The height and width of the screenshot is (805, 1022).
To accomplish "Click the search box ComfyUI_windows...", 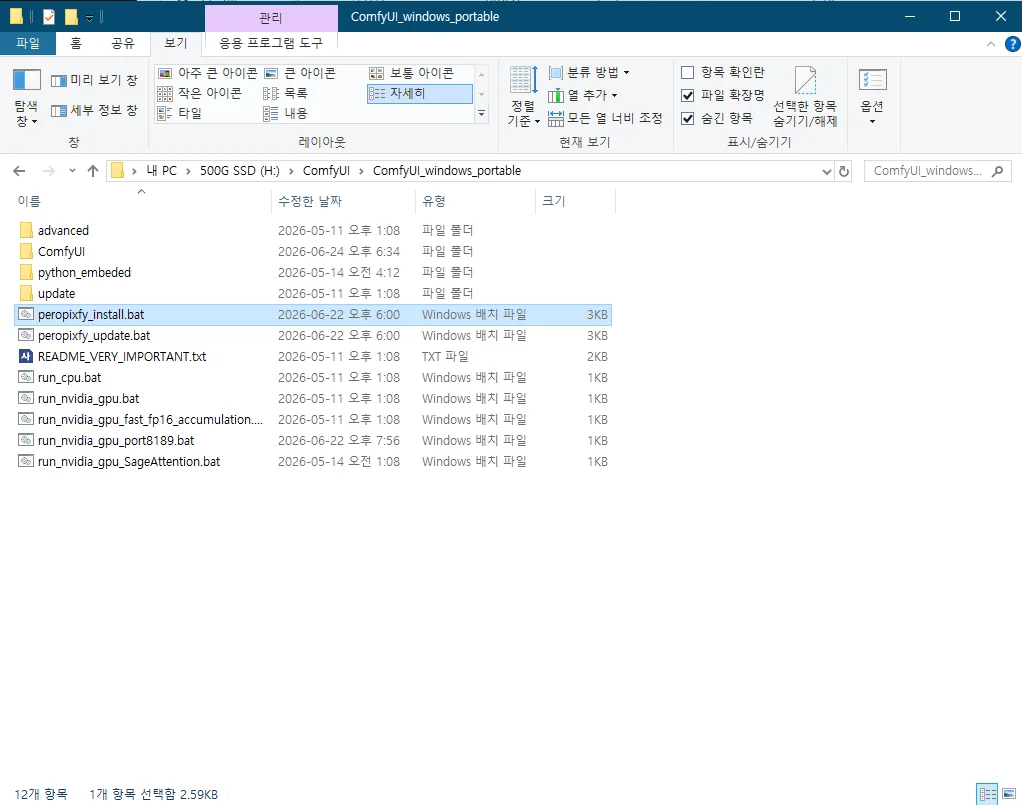I will coord(937,171).
